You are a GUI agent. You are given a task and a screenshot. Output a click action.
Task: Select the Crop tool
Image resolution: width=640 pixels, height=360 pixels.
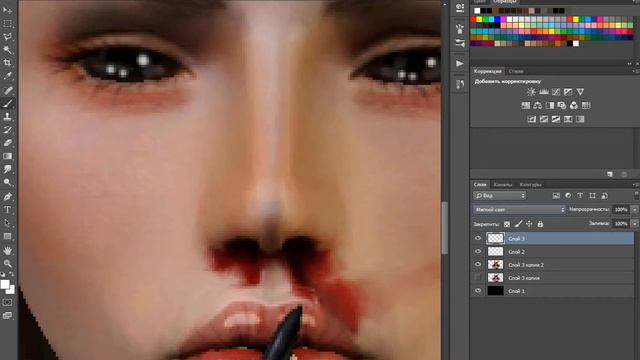(7, 63)
